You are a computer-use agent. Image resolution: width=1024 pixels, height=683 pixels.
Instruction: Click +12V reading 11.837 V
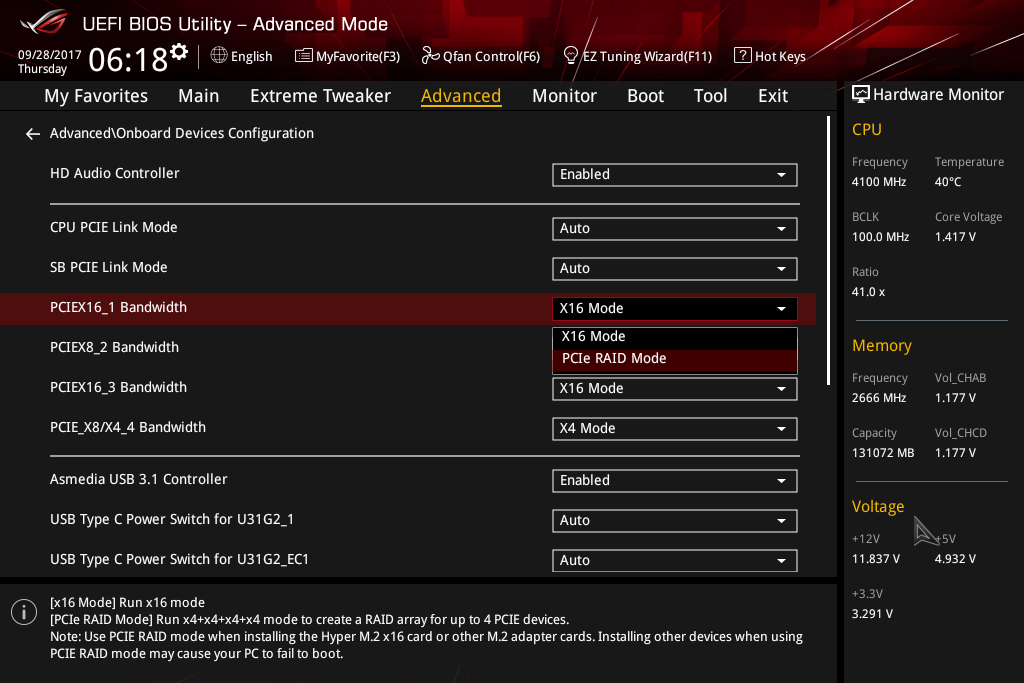(x=876, y=560)
